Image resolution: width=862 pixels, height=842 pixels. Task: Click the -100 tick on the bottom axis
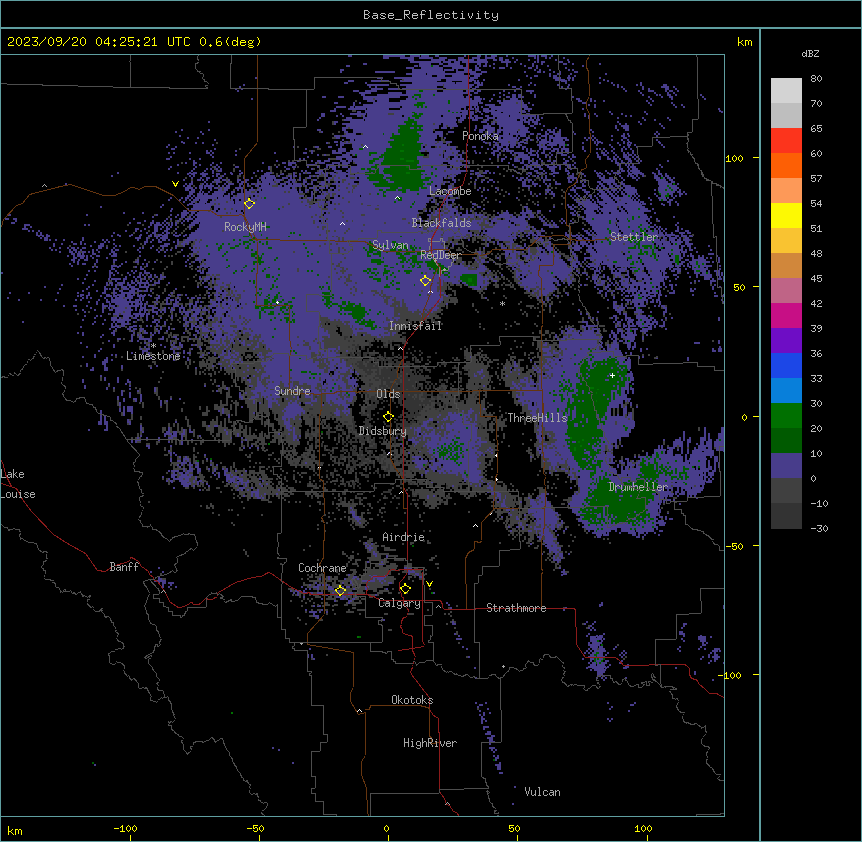click(x=125, y=828)
